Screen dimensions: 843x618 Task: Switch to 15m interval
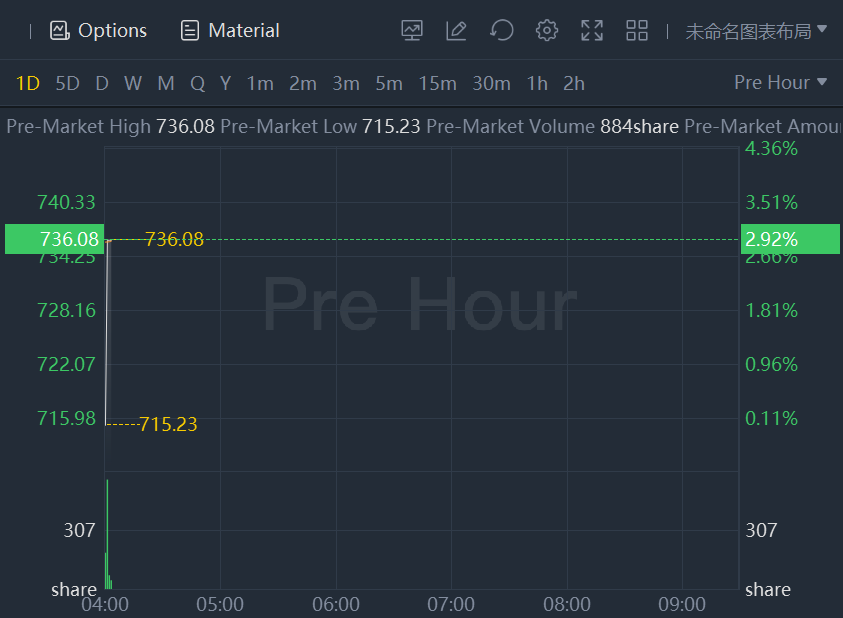click(x=438, y=83)
